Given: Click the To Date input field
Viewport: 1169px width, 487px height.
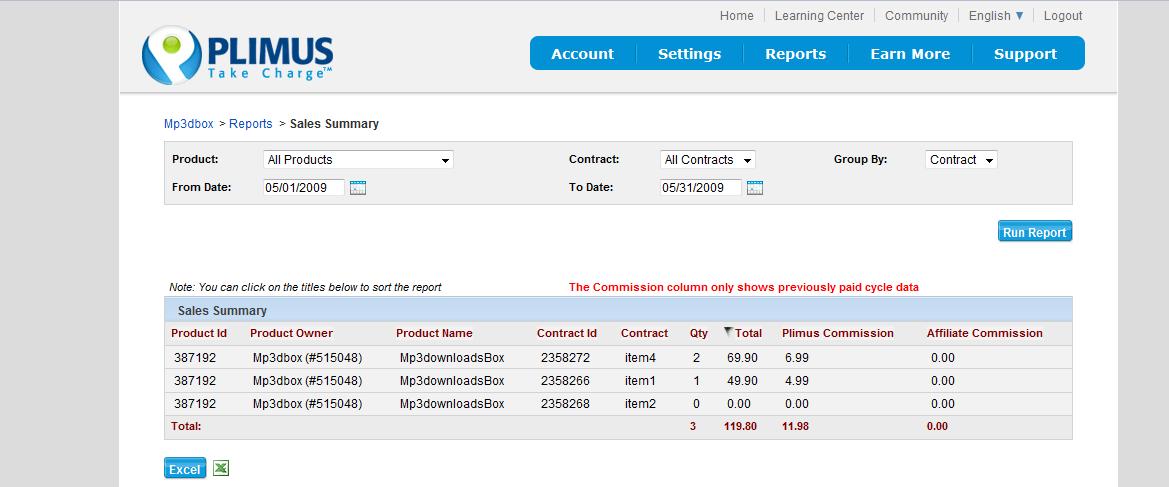Looking at the screenshot, I should pos(700,187).
